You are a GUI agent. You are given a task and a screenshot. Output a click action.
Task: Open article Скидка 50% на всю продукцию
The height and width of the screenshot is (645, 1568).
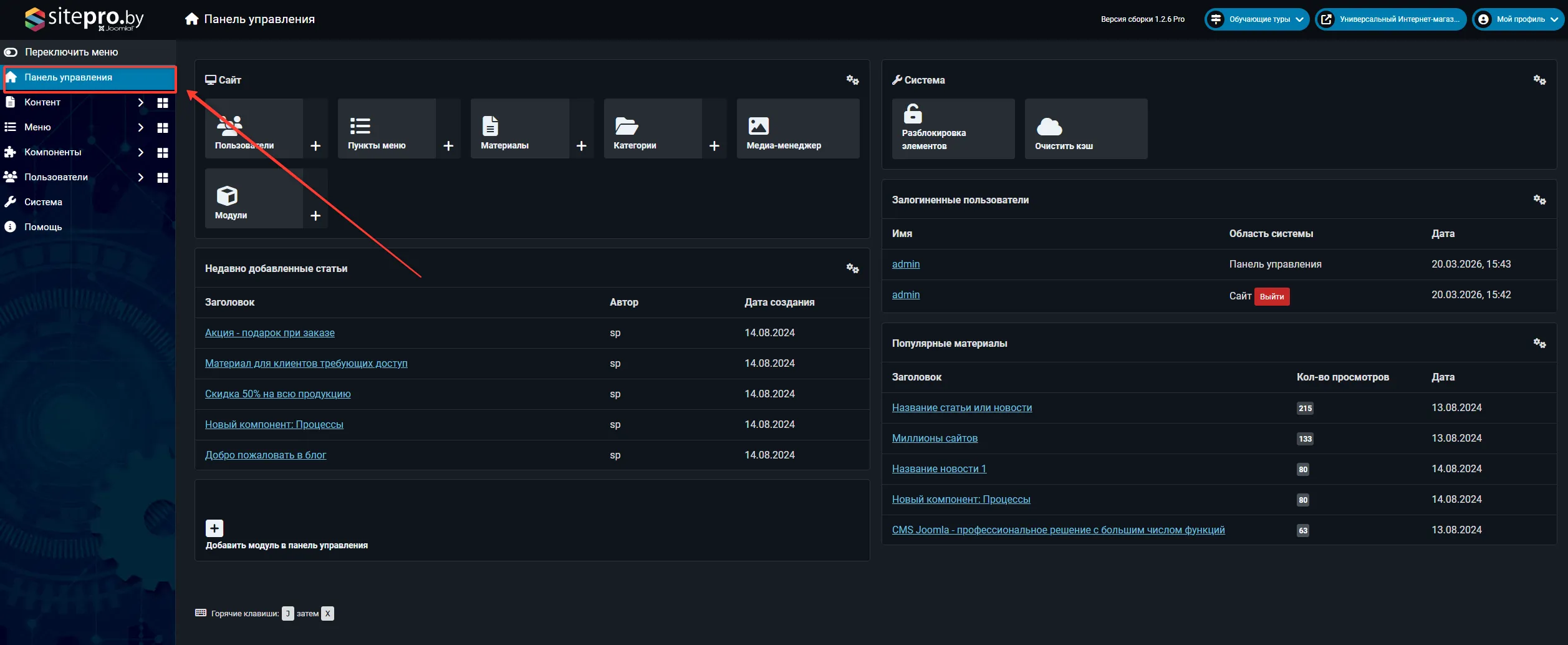(x=277, y=394)
